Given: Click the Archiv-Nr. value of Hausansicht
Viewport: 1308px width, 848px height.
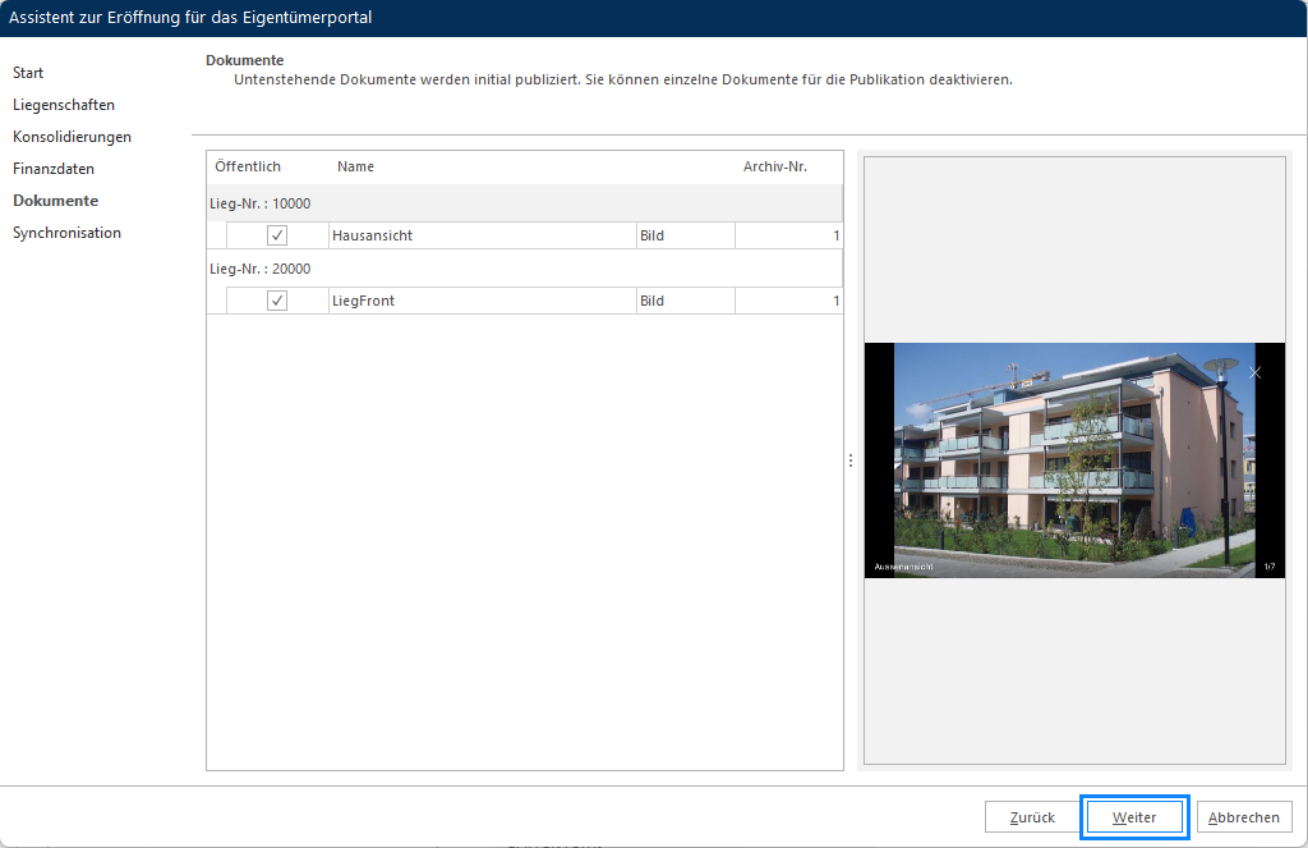Looking at the screenshot, I should (x=789, y=236).
